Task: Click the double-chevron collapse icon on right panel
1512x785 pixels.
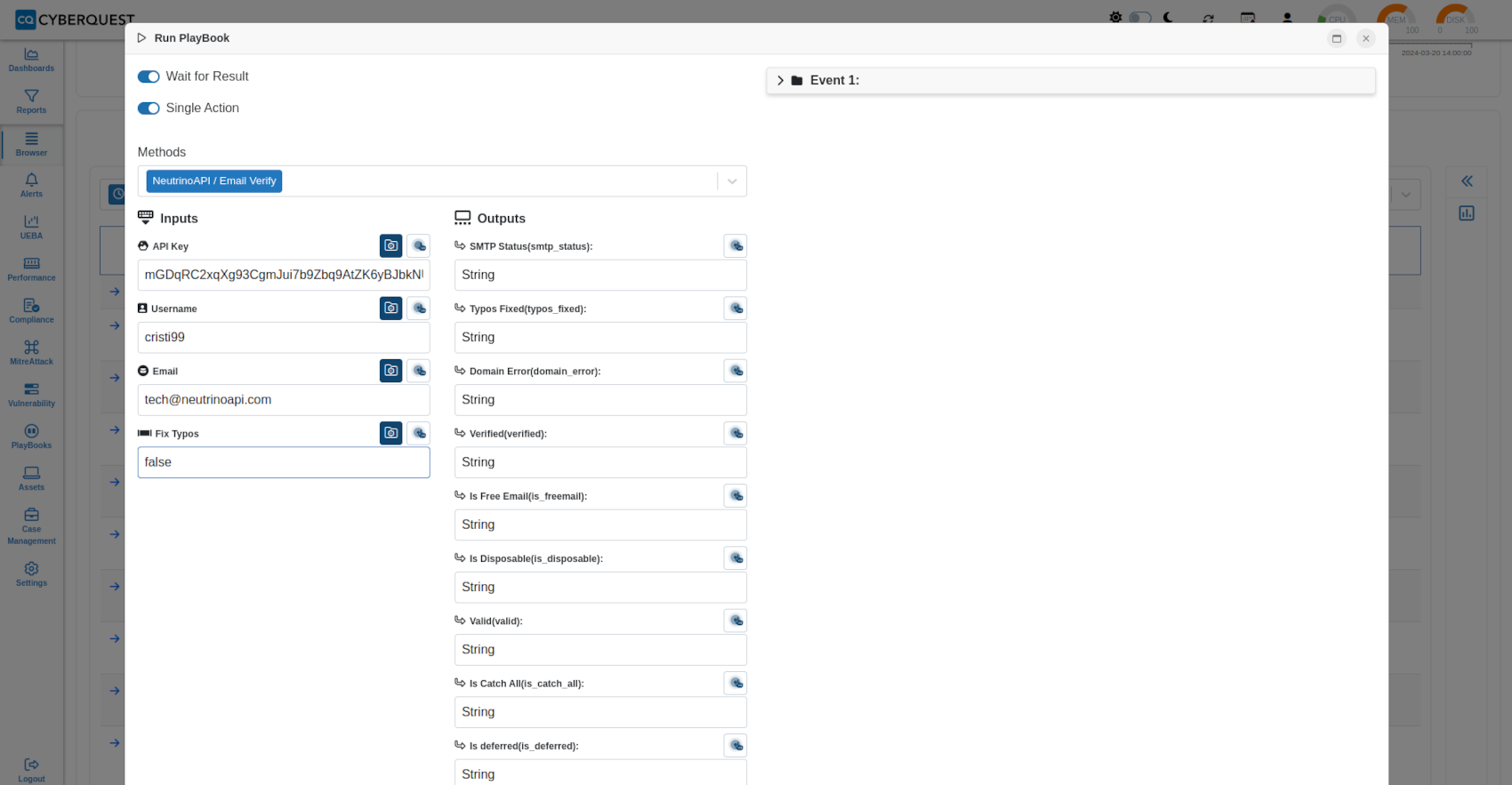Action: 1467,181
